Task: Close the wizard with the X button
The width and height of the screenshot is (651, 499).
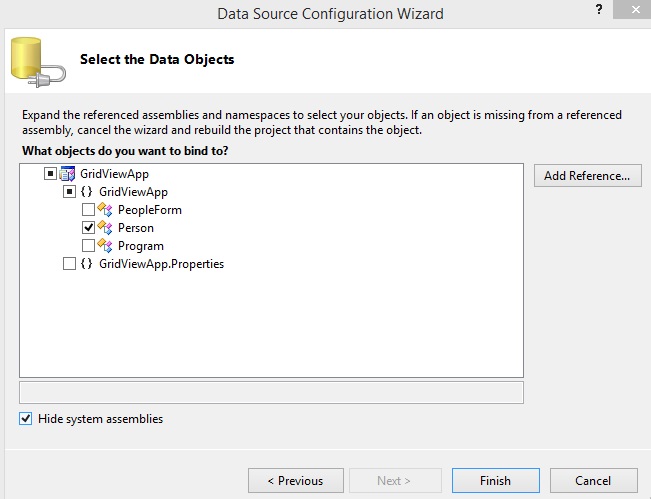Action: (x=630, y=14)
